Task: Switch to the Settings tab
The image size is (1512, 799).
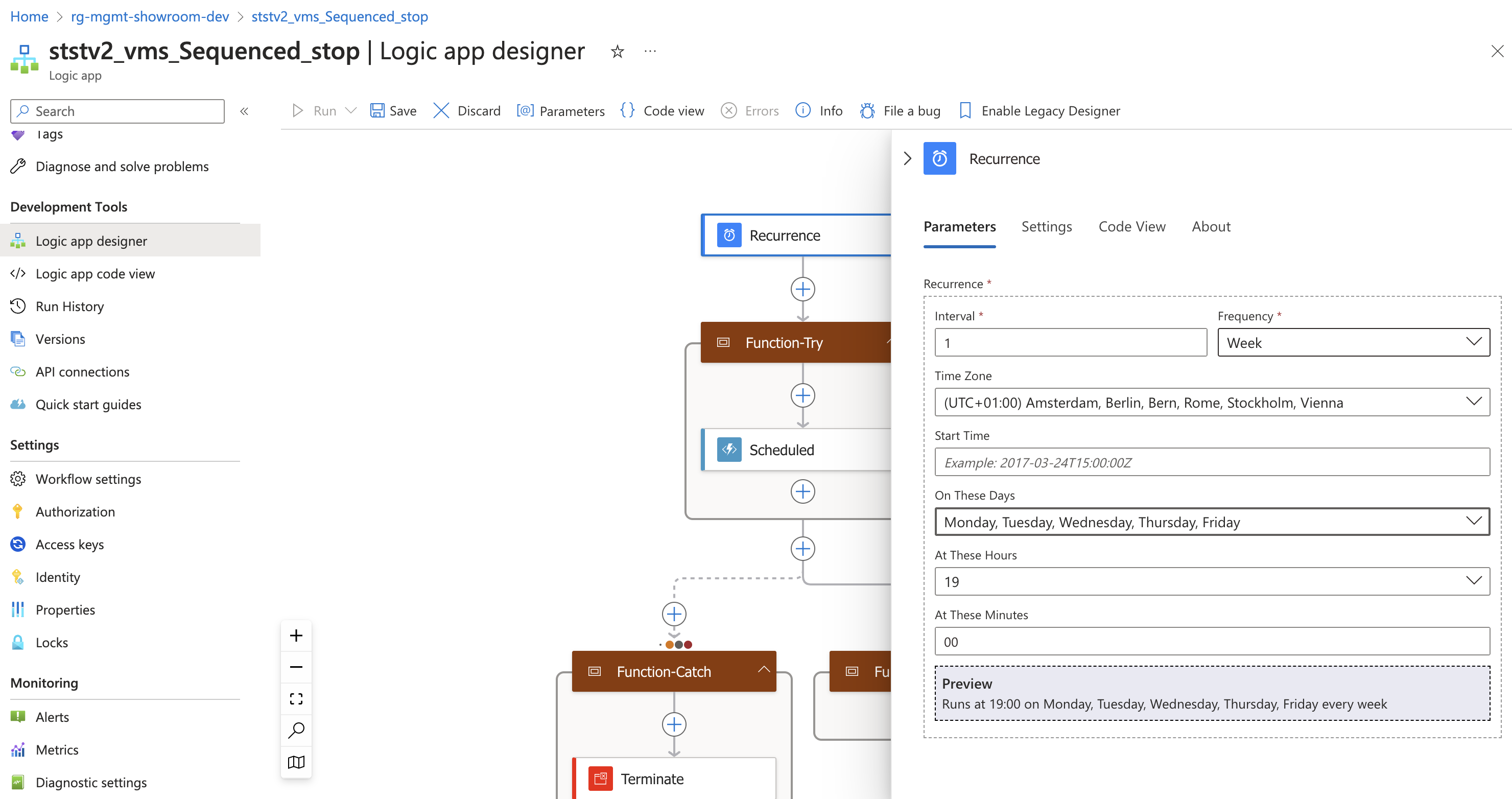Action: click(x=1046, y=226)
